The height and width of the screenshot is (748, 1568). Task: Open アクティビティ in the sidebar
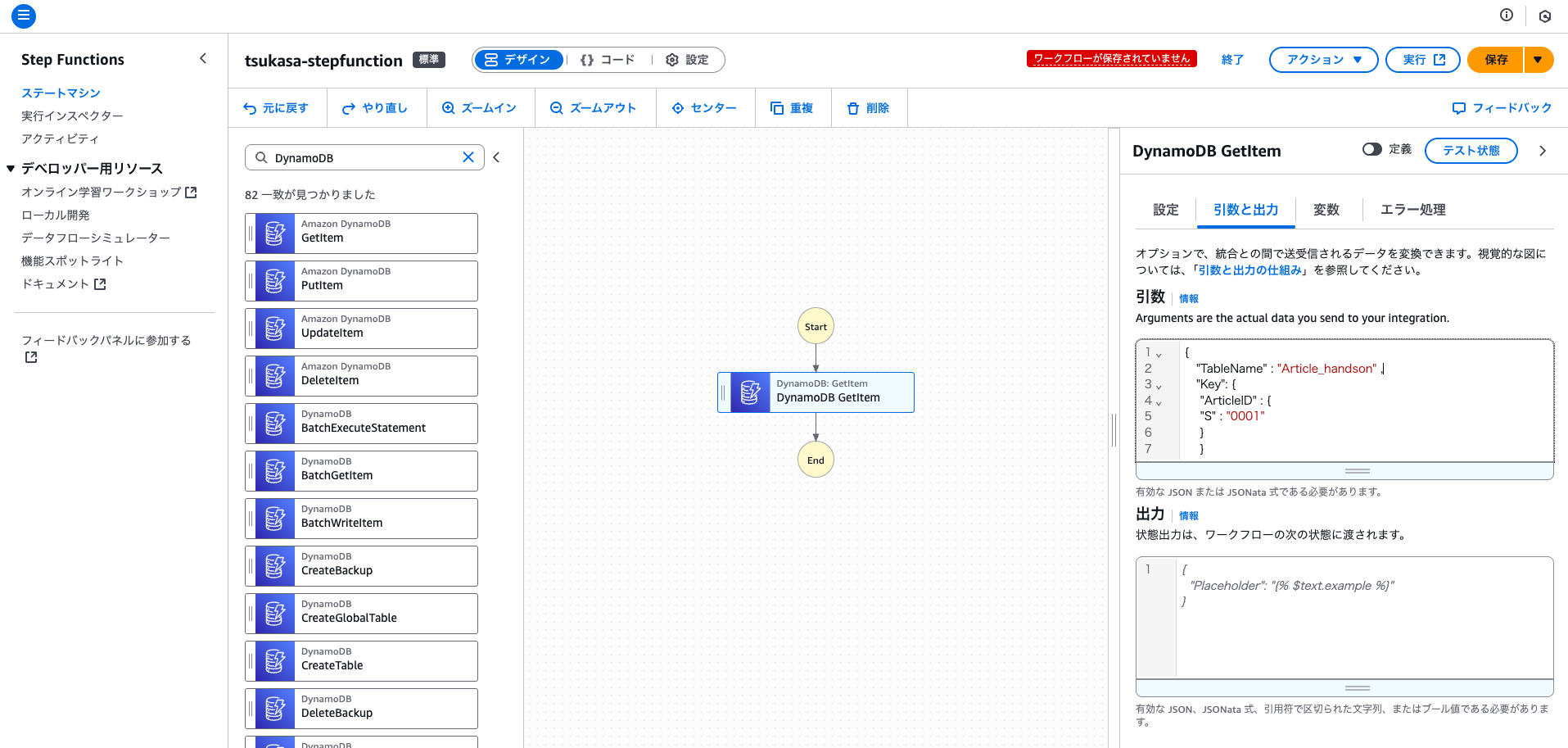(x=60, y=138)
